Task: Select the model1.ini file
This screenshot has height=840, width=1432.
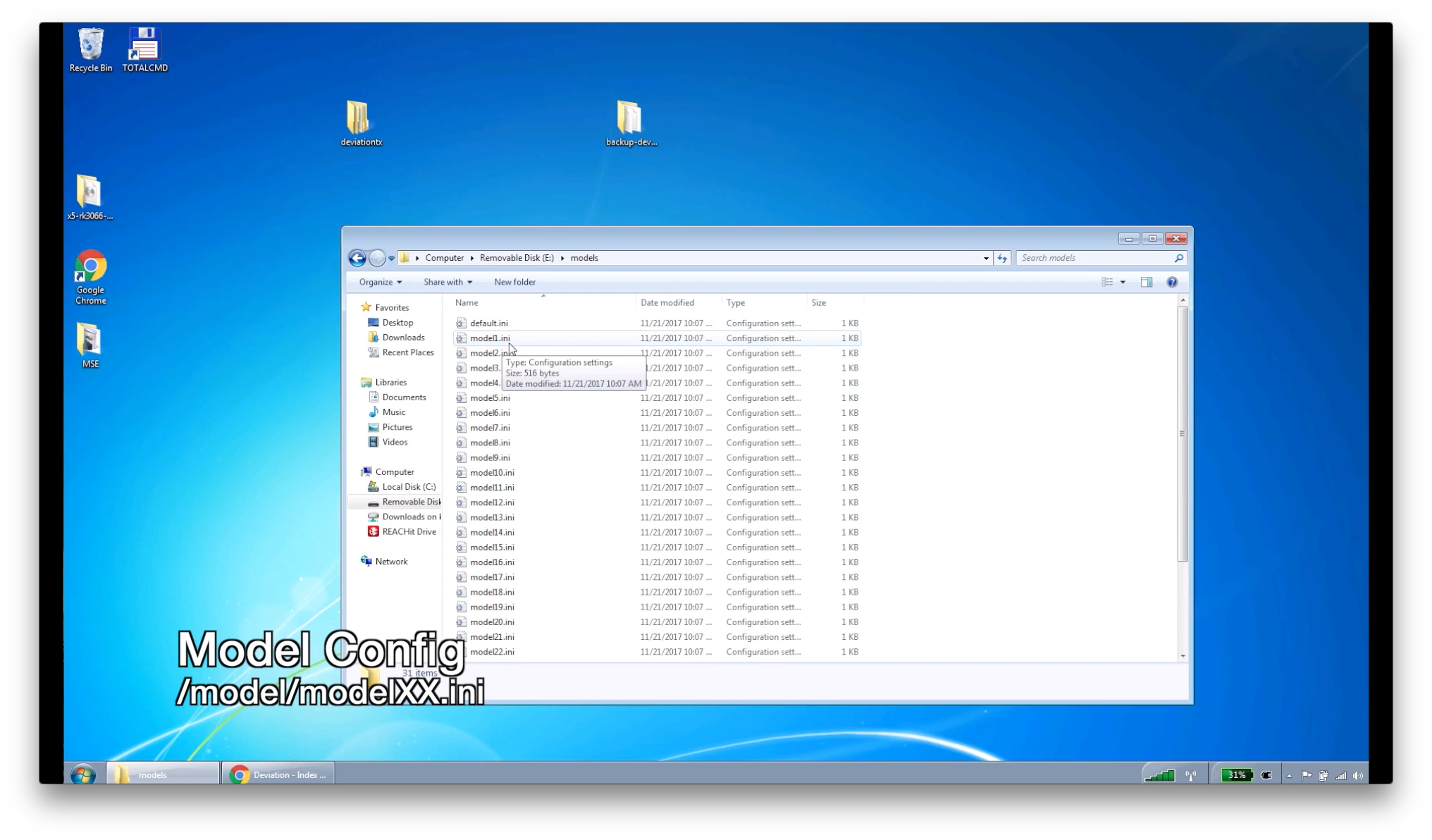Action: tap(657, 338)
